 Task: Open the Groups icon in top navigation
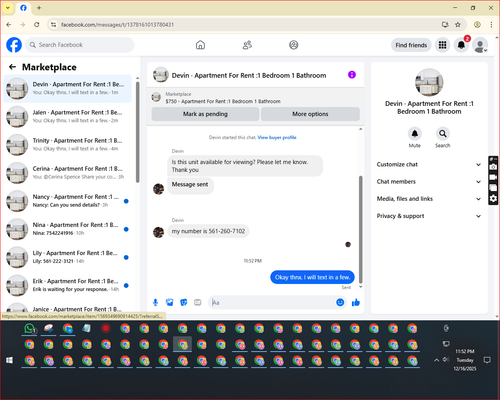pos(294,45)
